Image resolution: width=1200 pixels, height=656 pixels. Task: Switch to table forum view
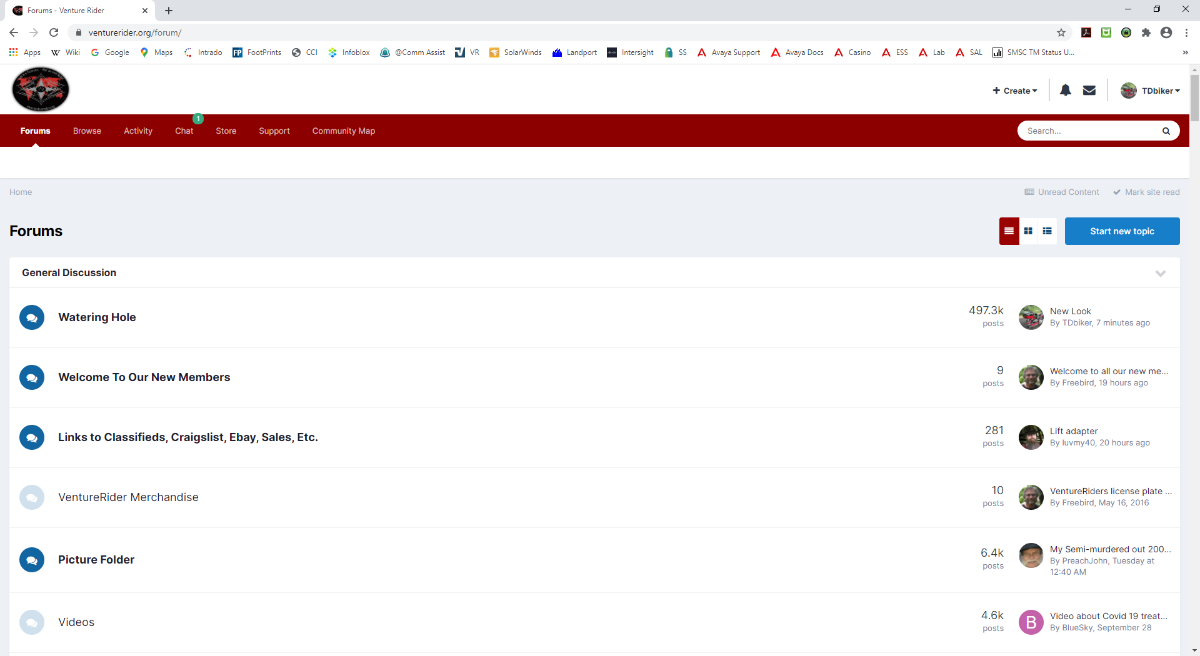click(x=1009, y=231)
